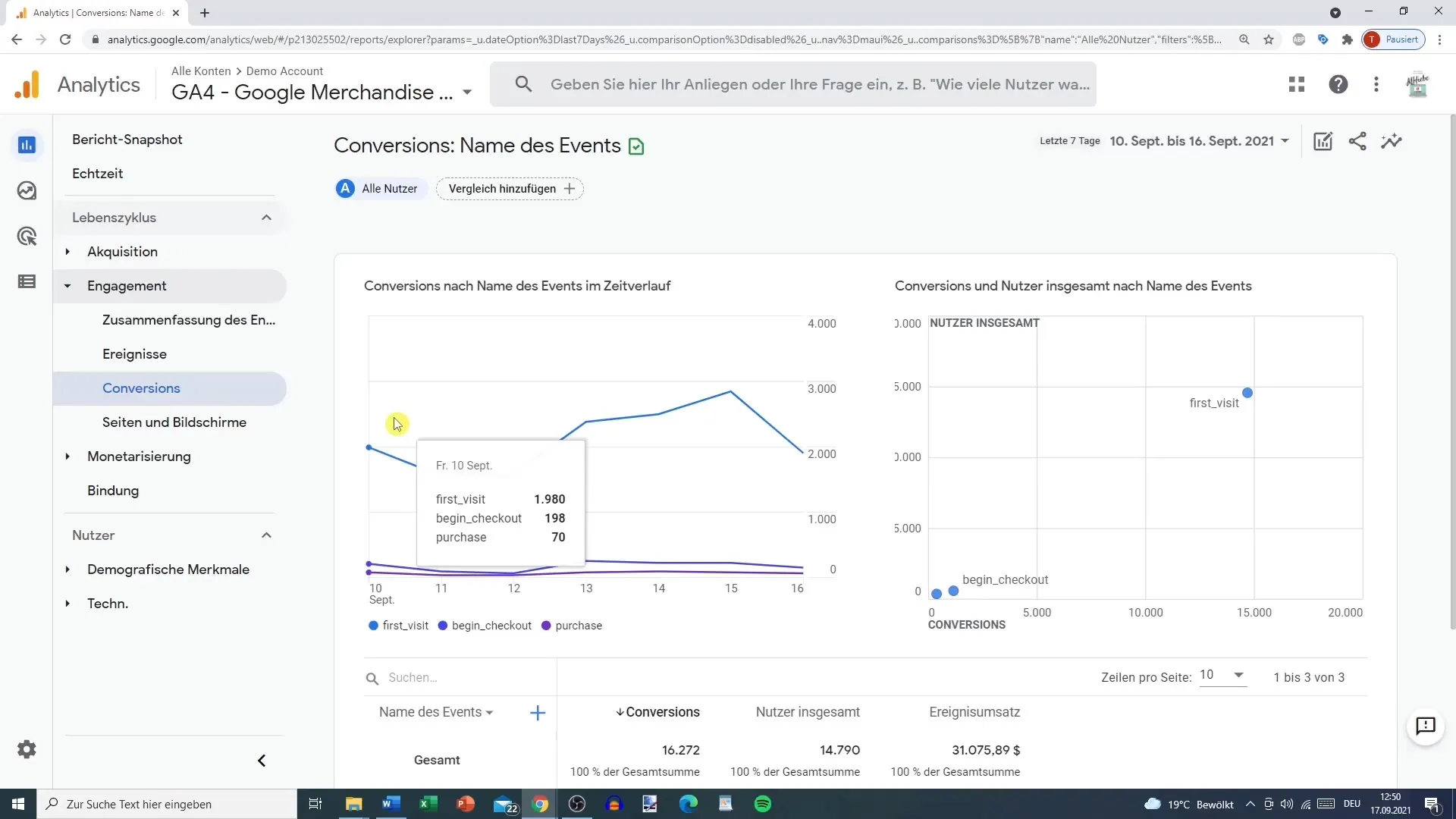
Task: Collapse the Engagement menu
Action: (67, 286)
